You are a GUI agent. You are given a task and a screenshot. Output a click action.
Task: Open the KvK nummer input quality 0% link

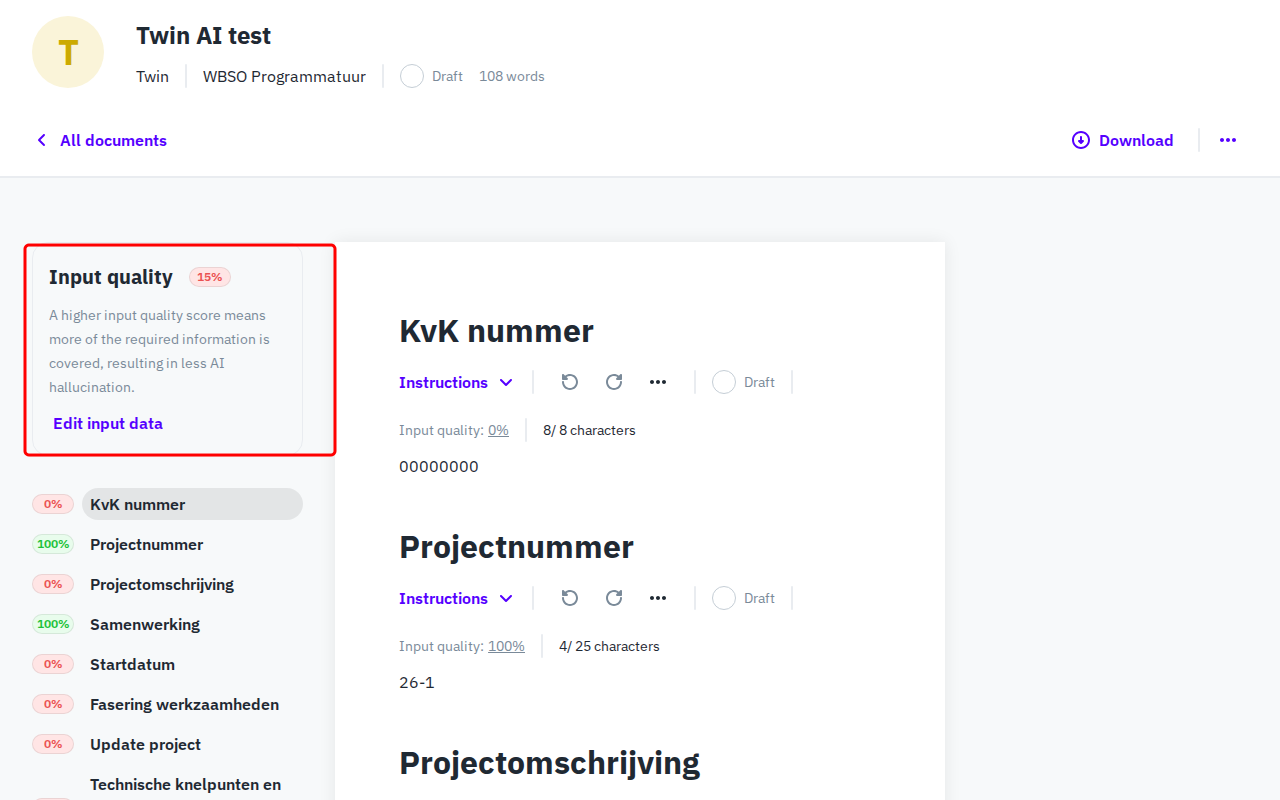(x=498, y=430)
